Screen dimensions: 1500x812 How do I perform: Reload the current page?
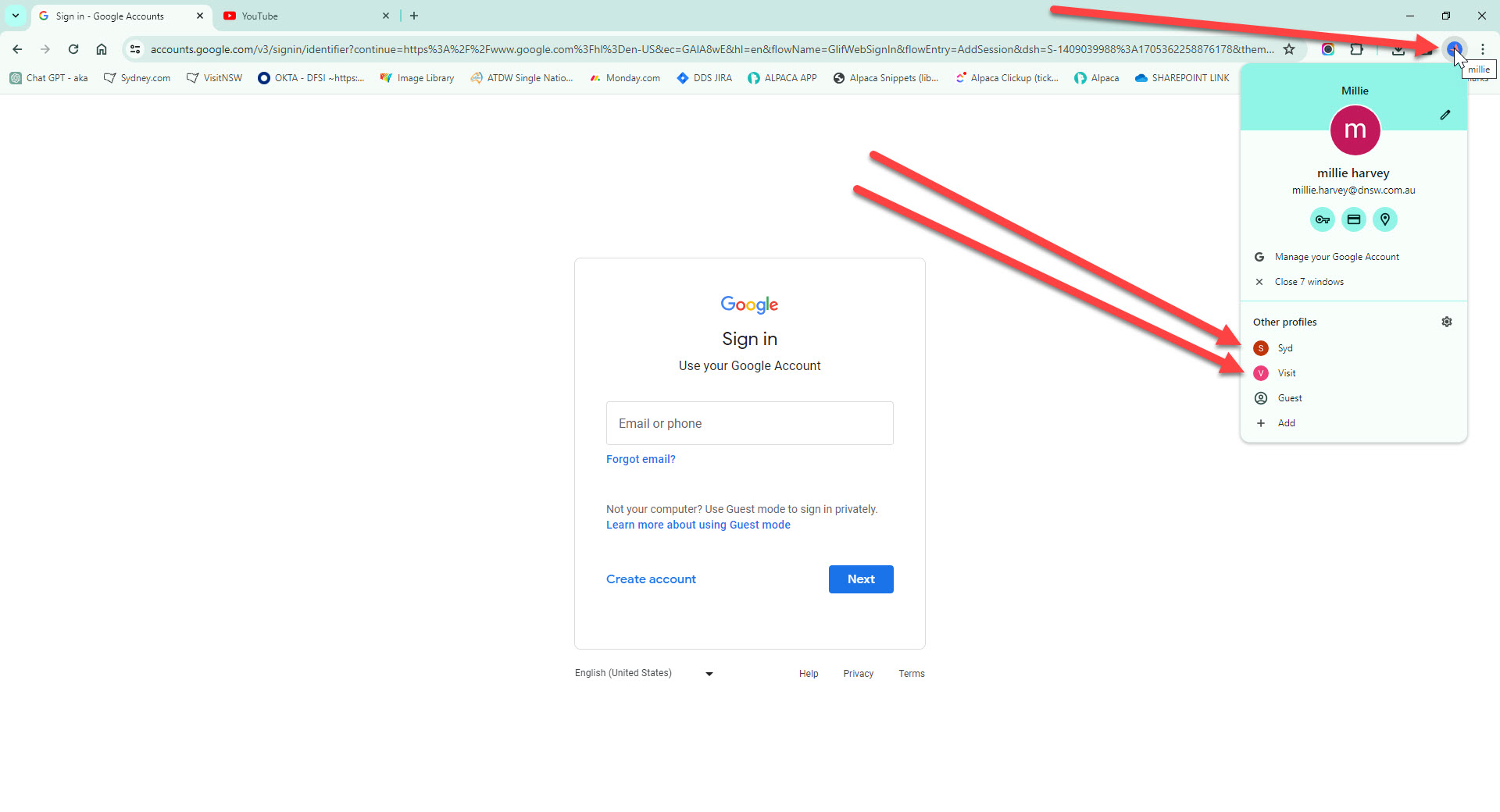click(73, 49)
